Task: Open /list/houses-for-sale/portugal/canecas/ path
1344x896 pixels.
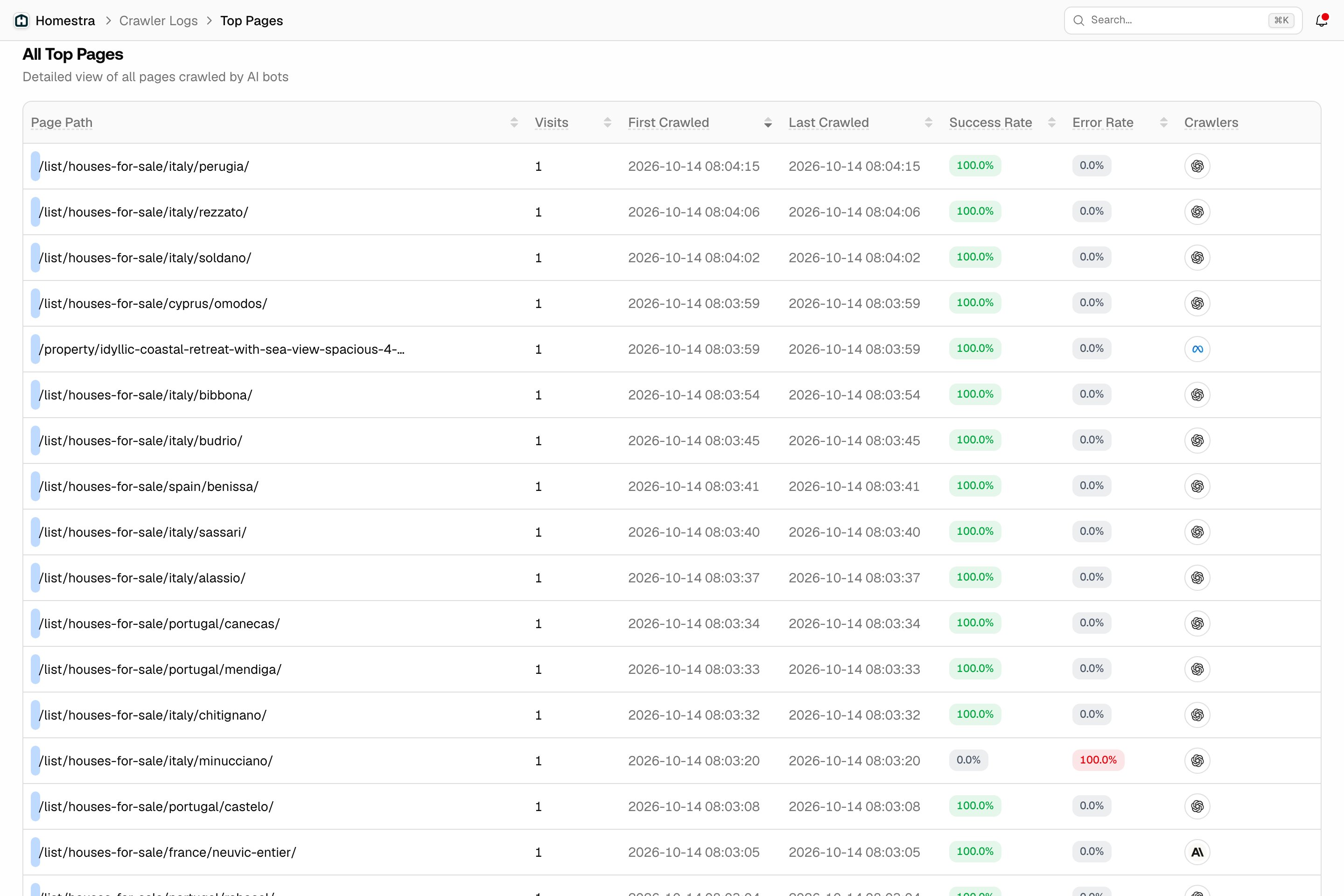Action: point(160,623)
